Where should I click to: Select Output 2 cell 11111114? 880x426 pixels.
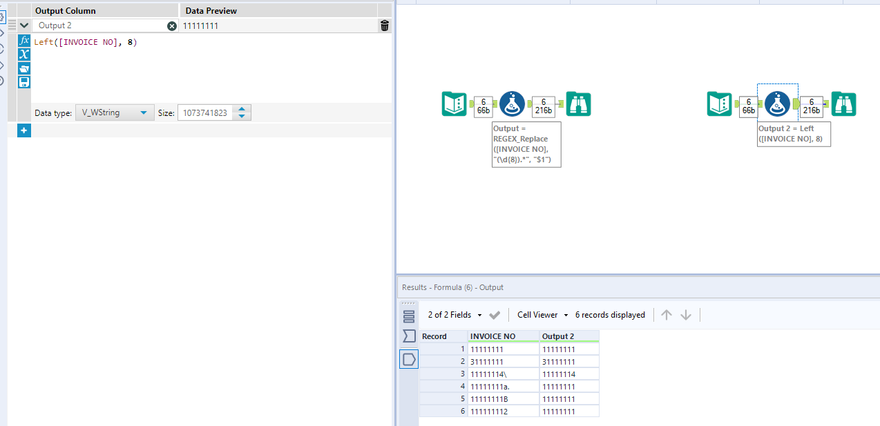[569, 374]
